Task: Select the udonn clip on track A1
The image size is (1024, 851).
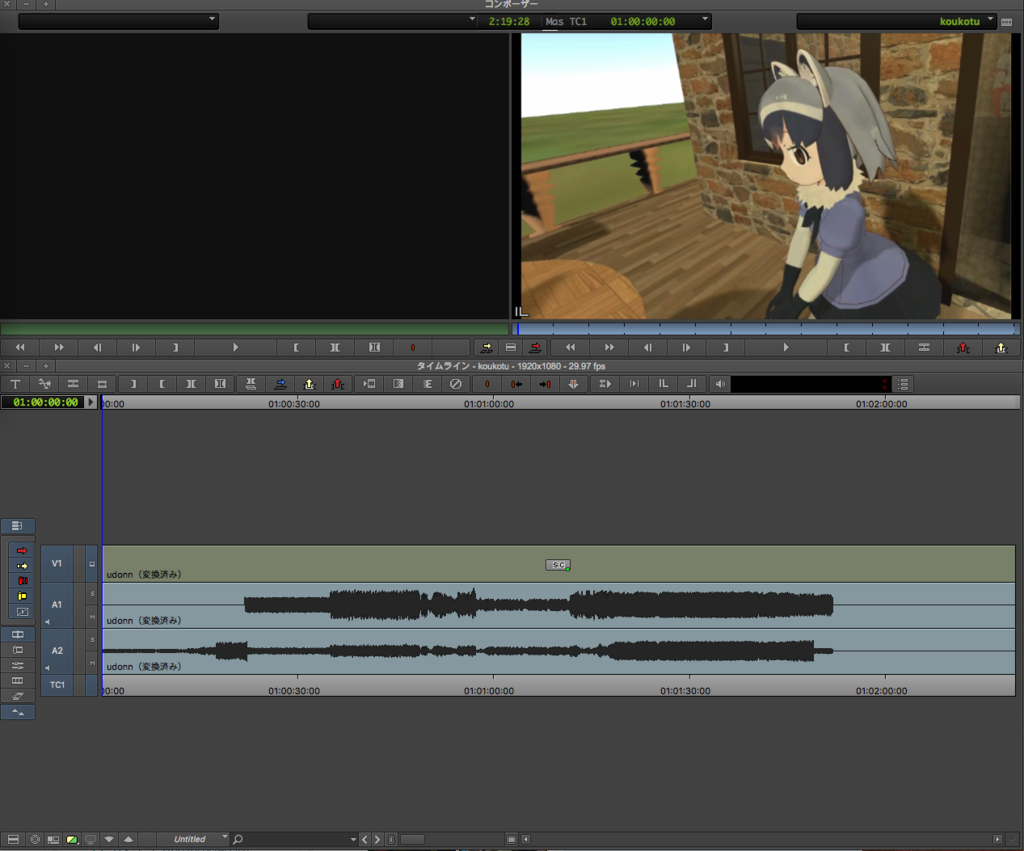Action: point(559,605)
